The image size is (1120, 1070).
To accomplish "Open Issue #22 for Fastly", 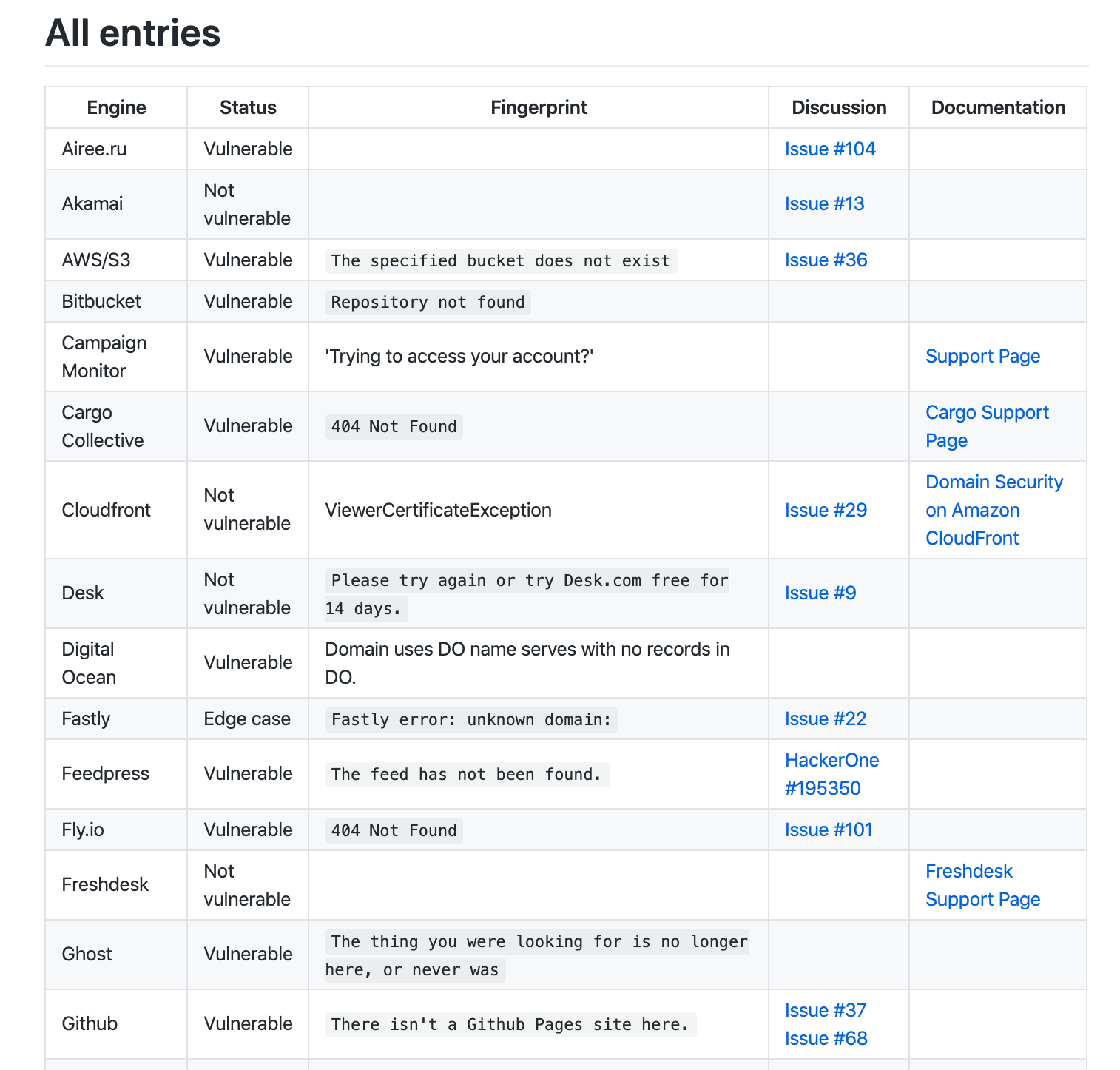I will pyautogui.click(x=826, y=719).
